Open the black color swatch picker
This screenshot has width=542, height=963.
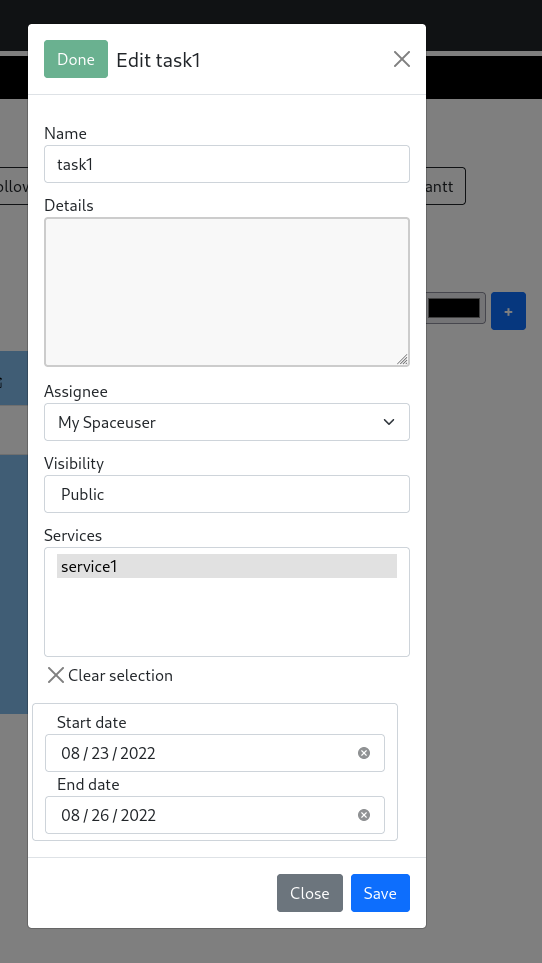454,308
